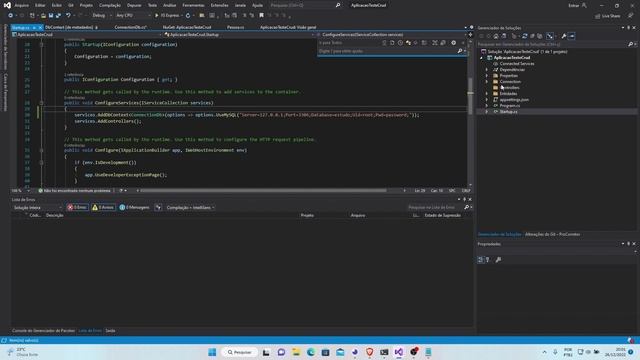Select Connected Services in Solution Explorer
640x360 pixels.
[517, 64]
